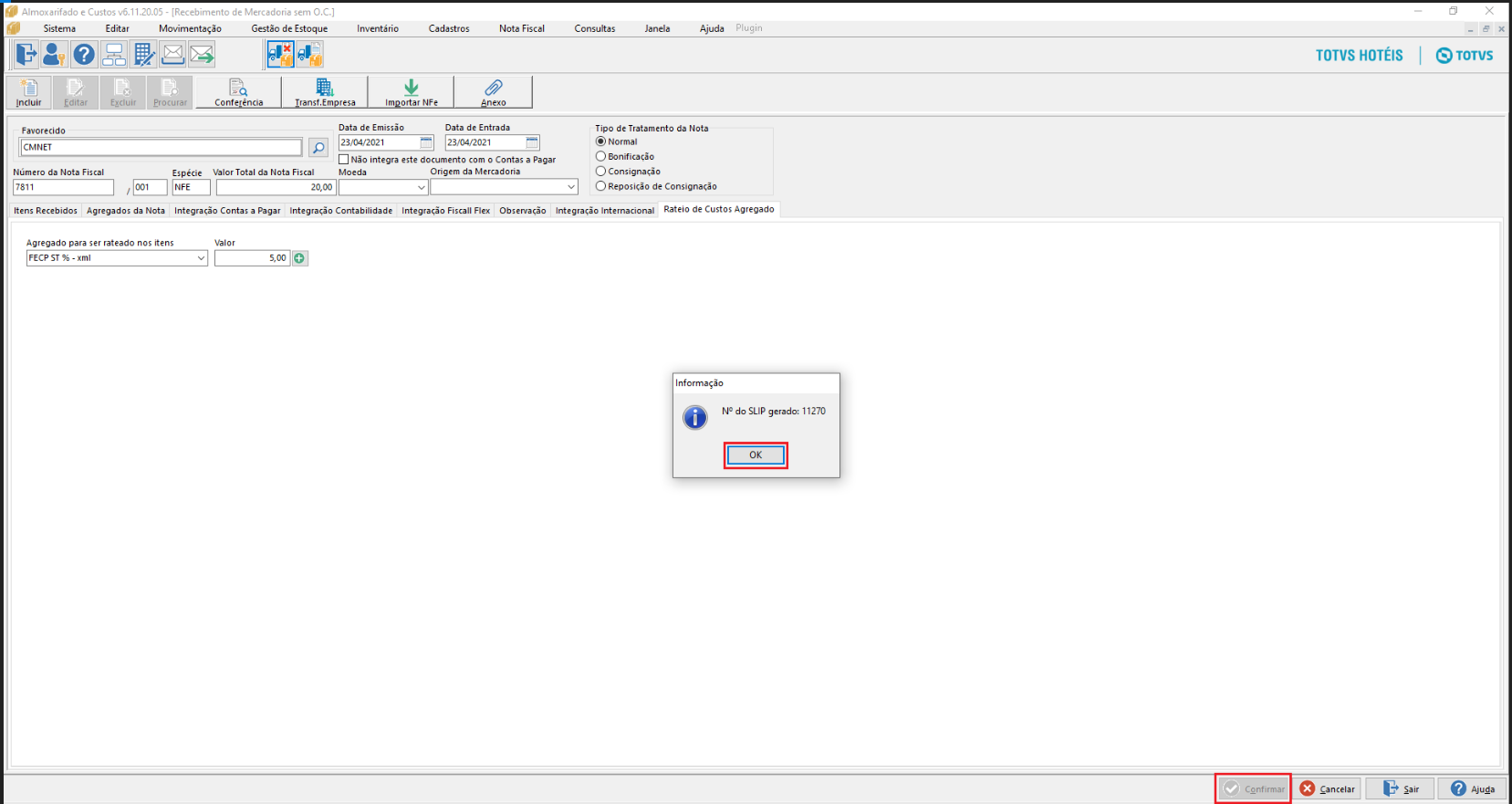
Task: Click the Excluir toolbar button
Action: (x=123, y=92)
